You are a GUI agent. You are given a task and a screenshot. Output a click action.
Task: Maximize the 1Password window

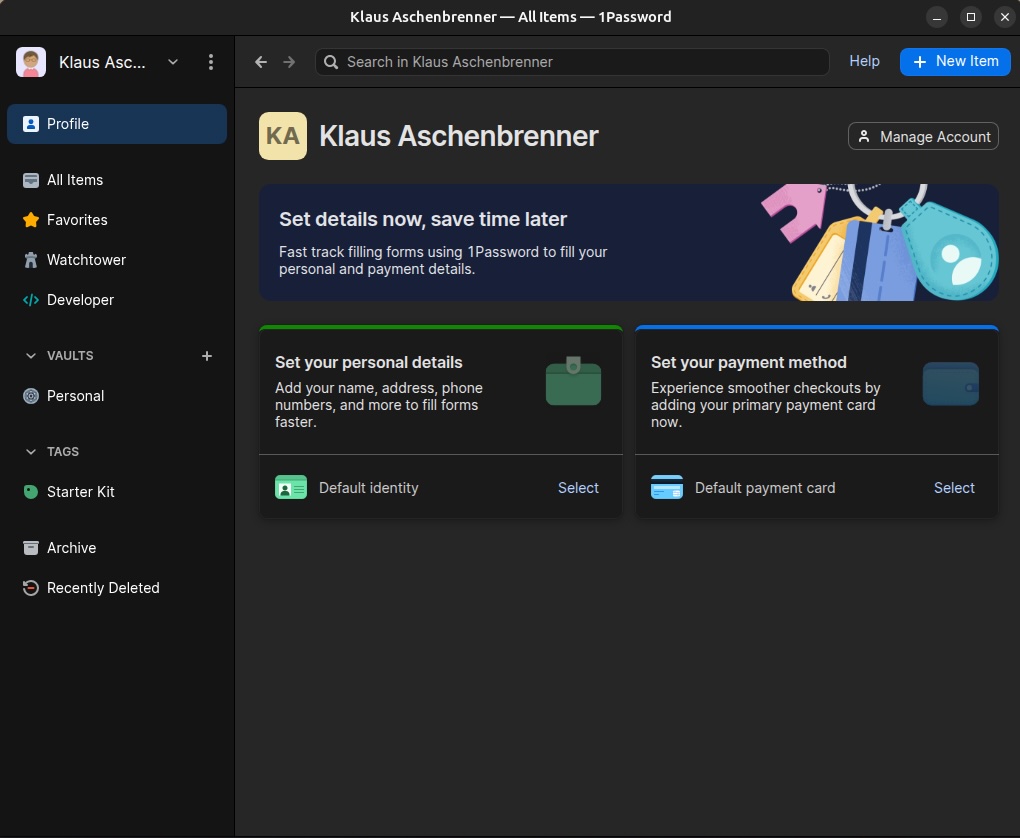click(971, 18)
